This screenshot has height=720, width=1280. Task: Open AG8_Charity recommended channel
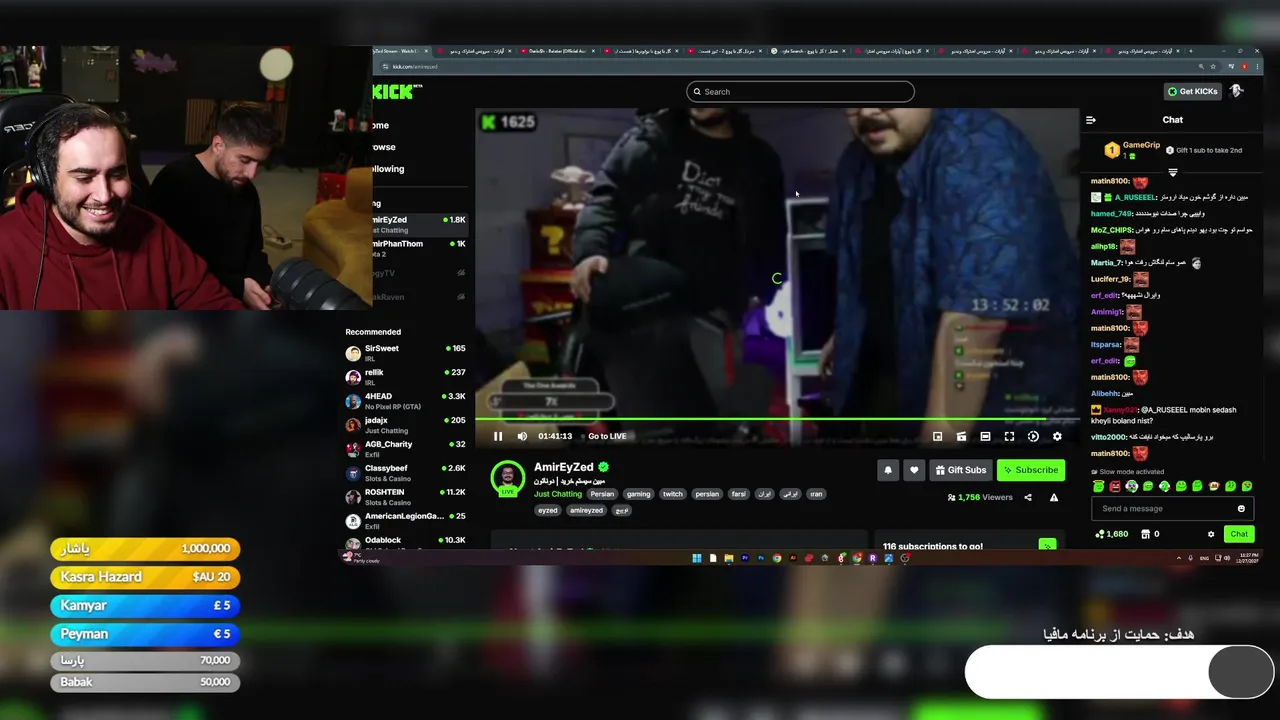tap(406, 449)
